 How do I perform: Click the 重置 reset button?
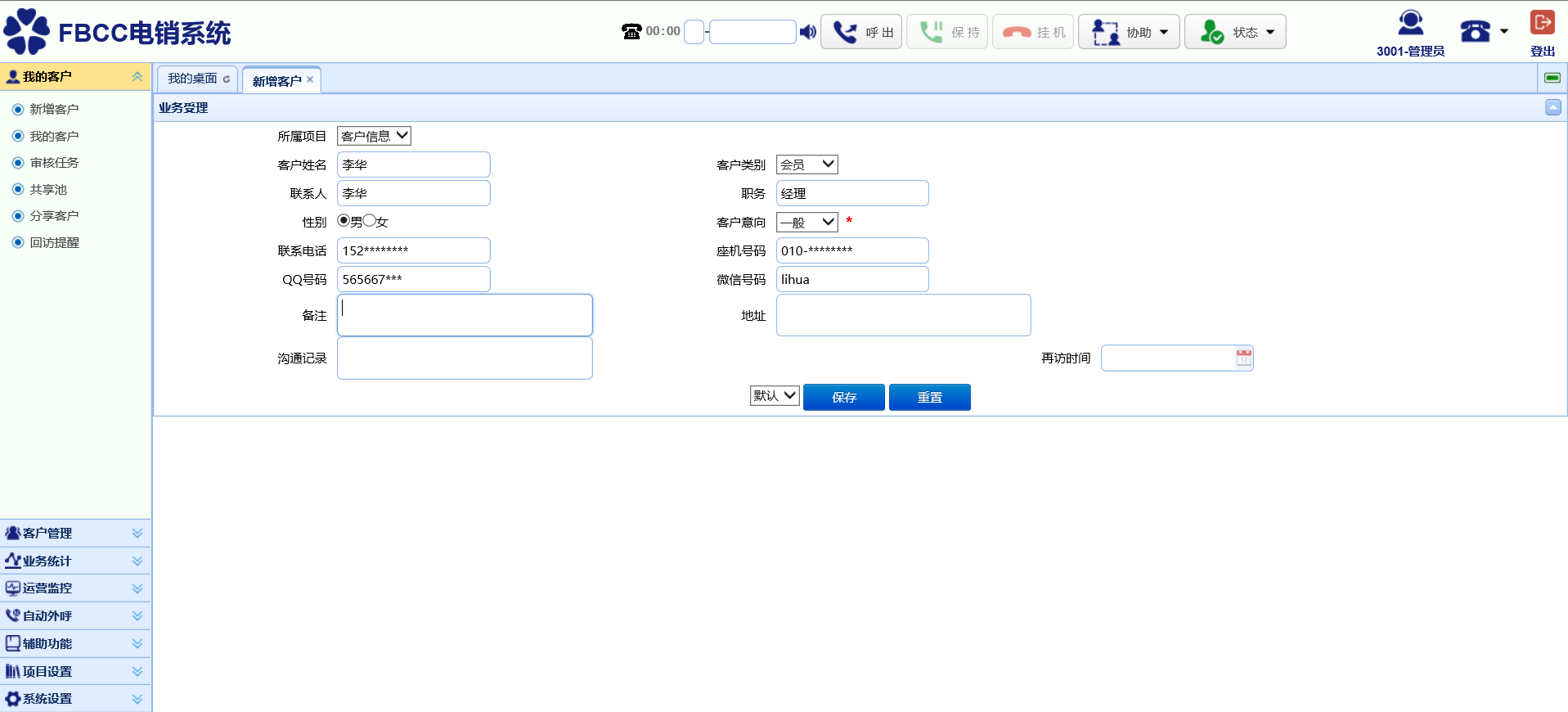[x=930, y=397]
